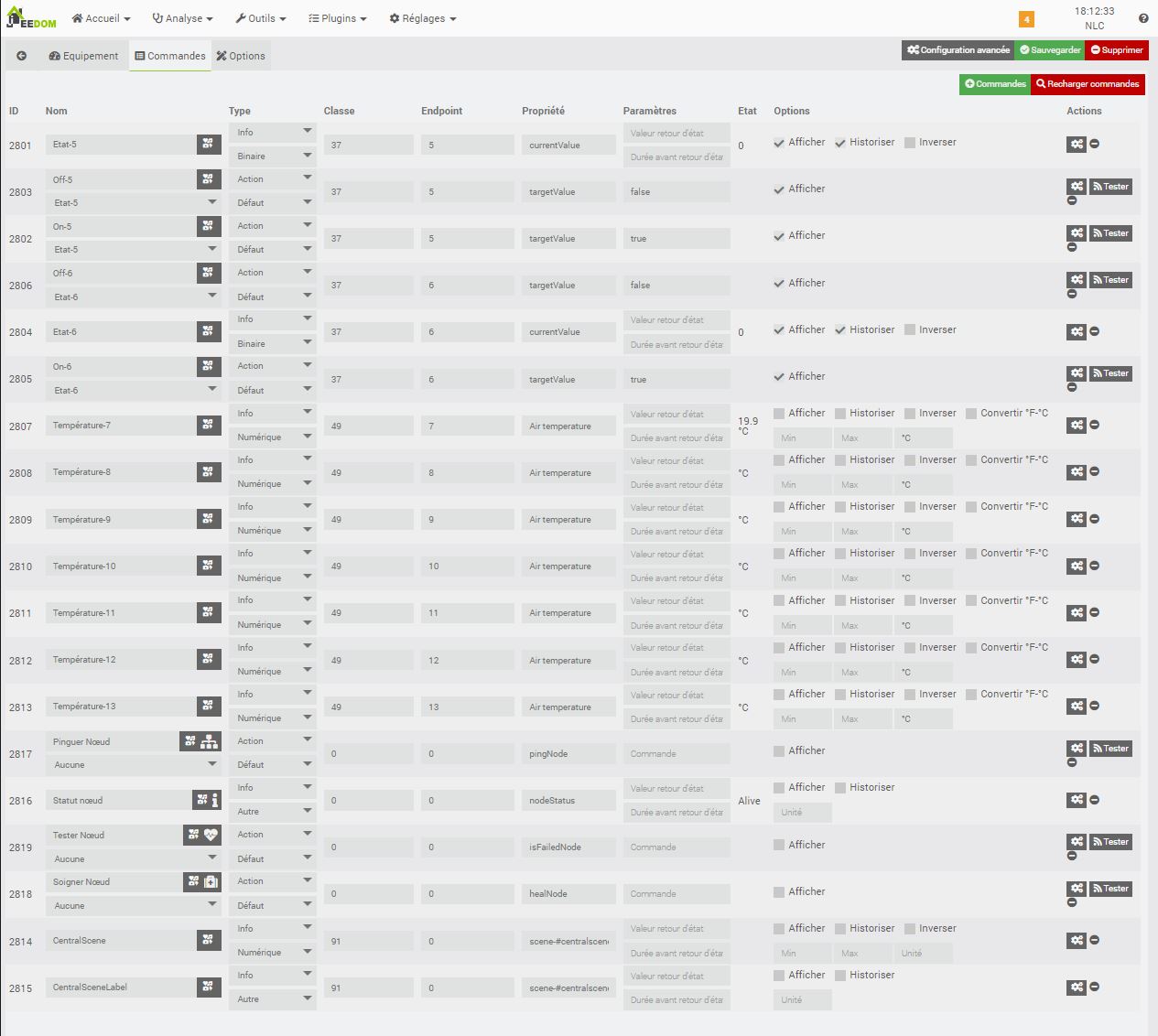1158x1036 pixels.
Task: Click Tester button for Pinguer Nœud
Action: 1110,749
